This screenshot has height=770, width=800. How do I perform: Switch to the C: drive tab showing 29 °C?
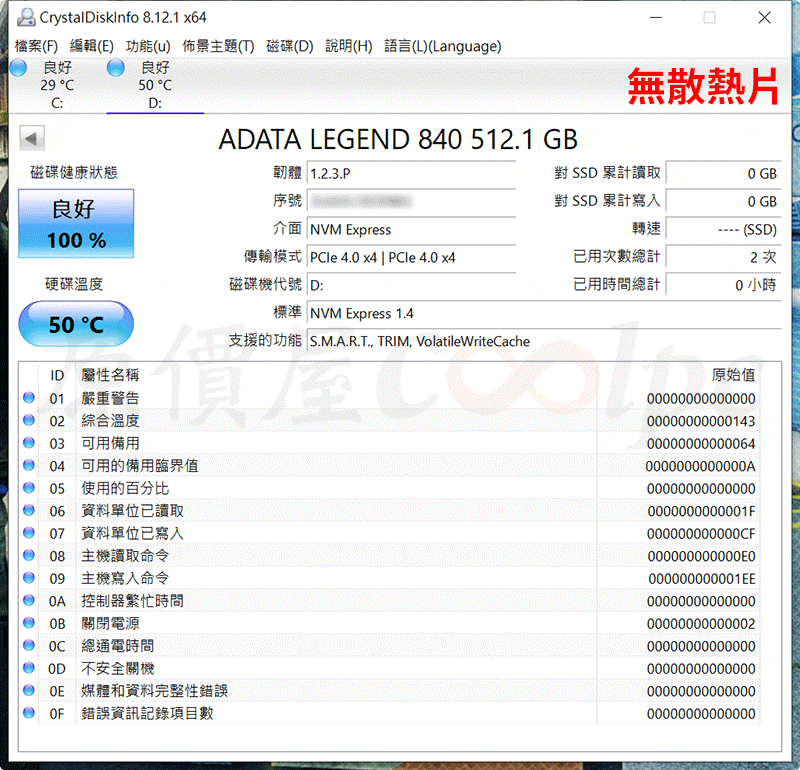tap(57, 85)
